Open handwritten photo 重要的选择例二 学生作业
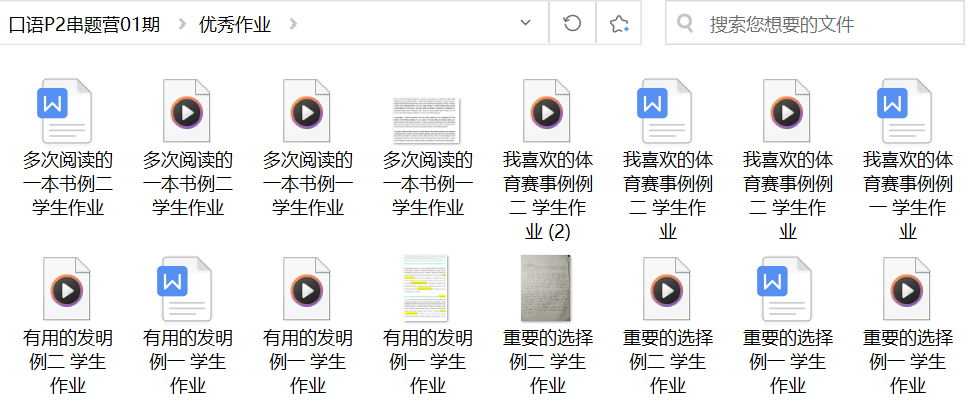The image size is (972, 411). coord(547,289)
